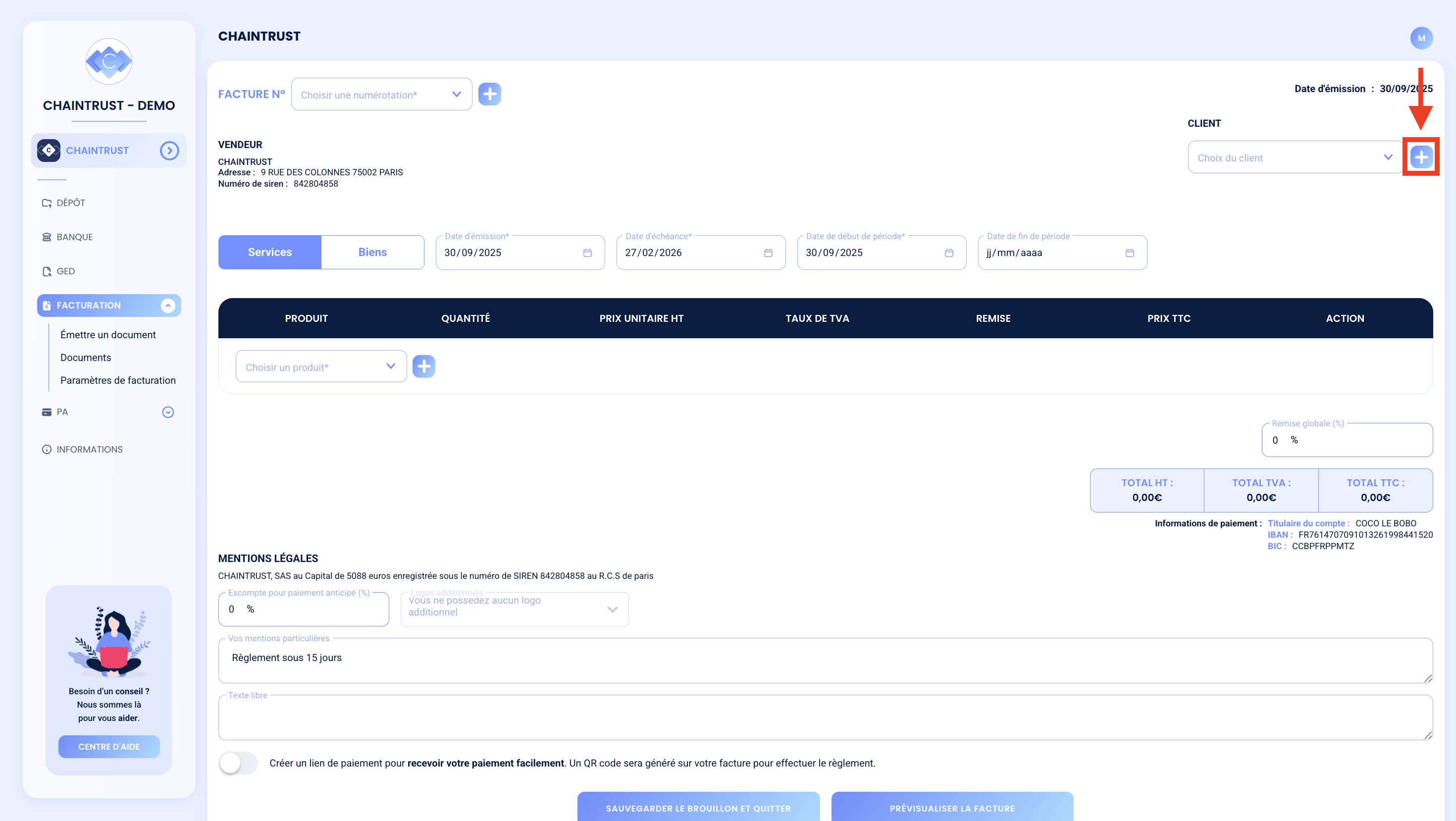This screenshot has width=1456, height=821.
Task: Click the TAUX DE TVA column header
Action: click(x=817, y=318)
